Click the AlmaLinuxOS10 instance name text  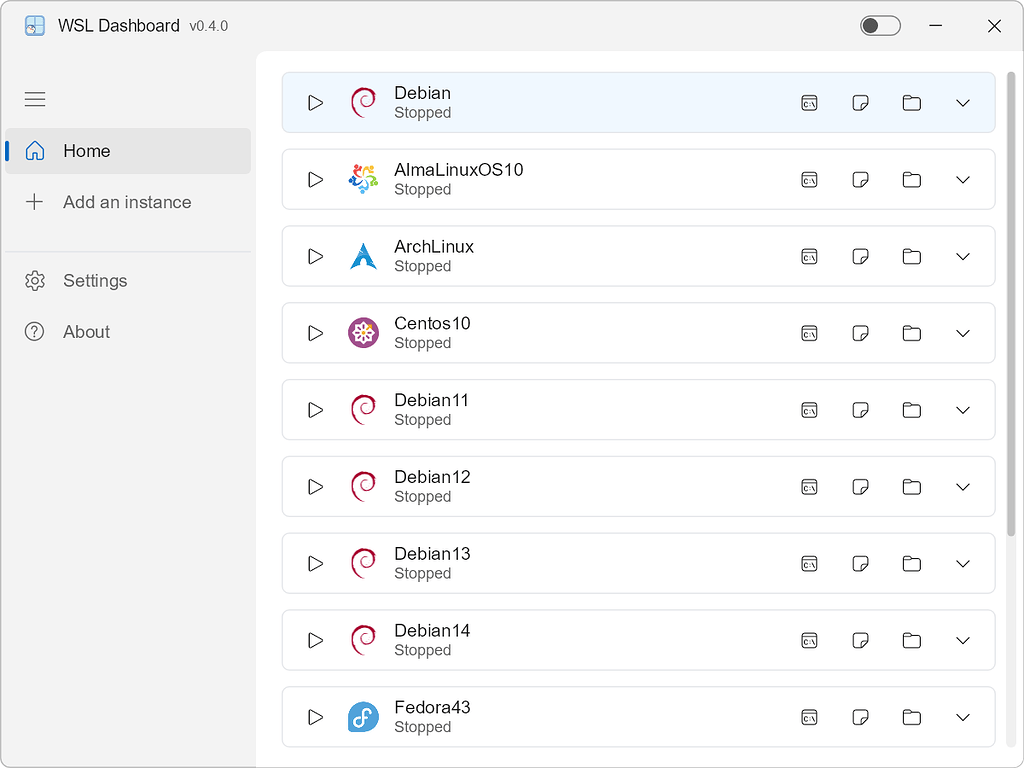coord(458,170)
